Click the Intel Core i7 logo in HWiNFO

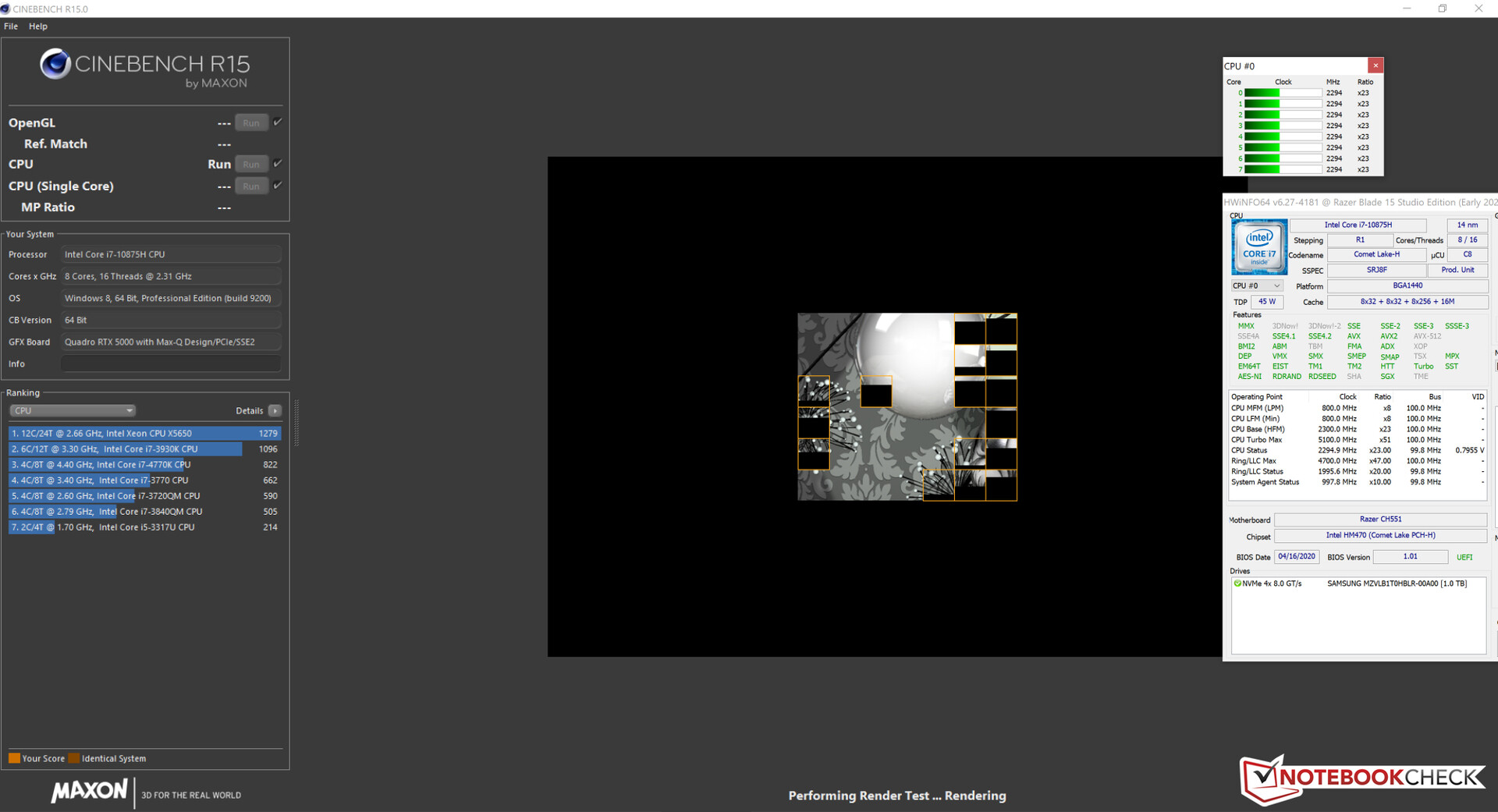pos(1259,246)
